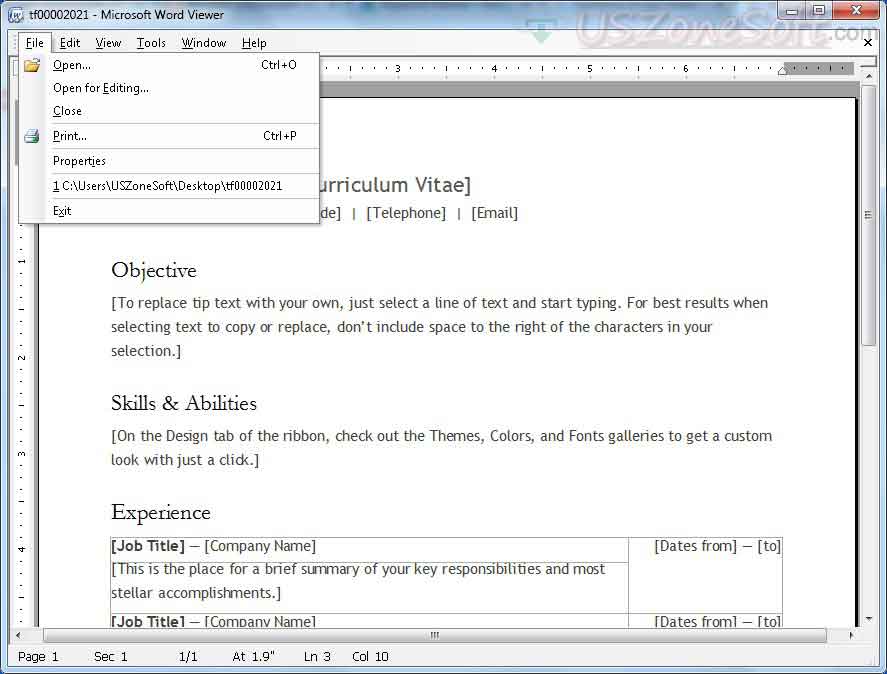Screen dimensions: 887x674
Task: Close the Word Viewer window
Action: pos(856,10)
